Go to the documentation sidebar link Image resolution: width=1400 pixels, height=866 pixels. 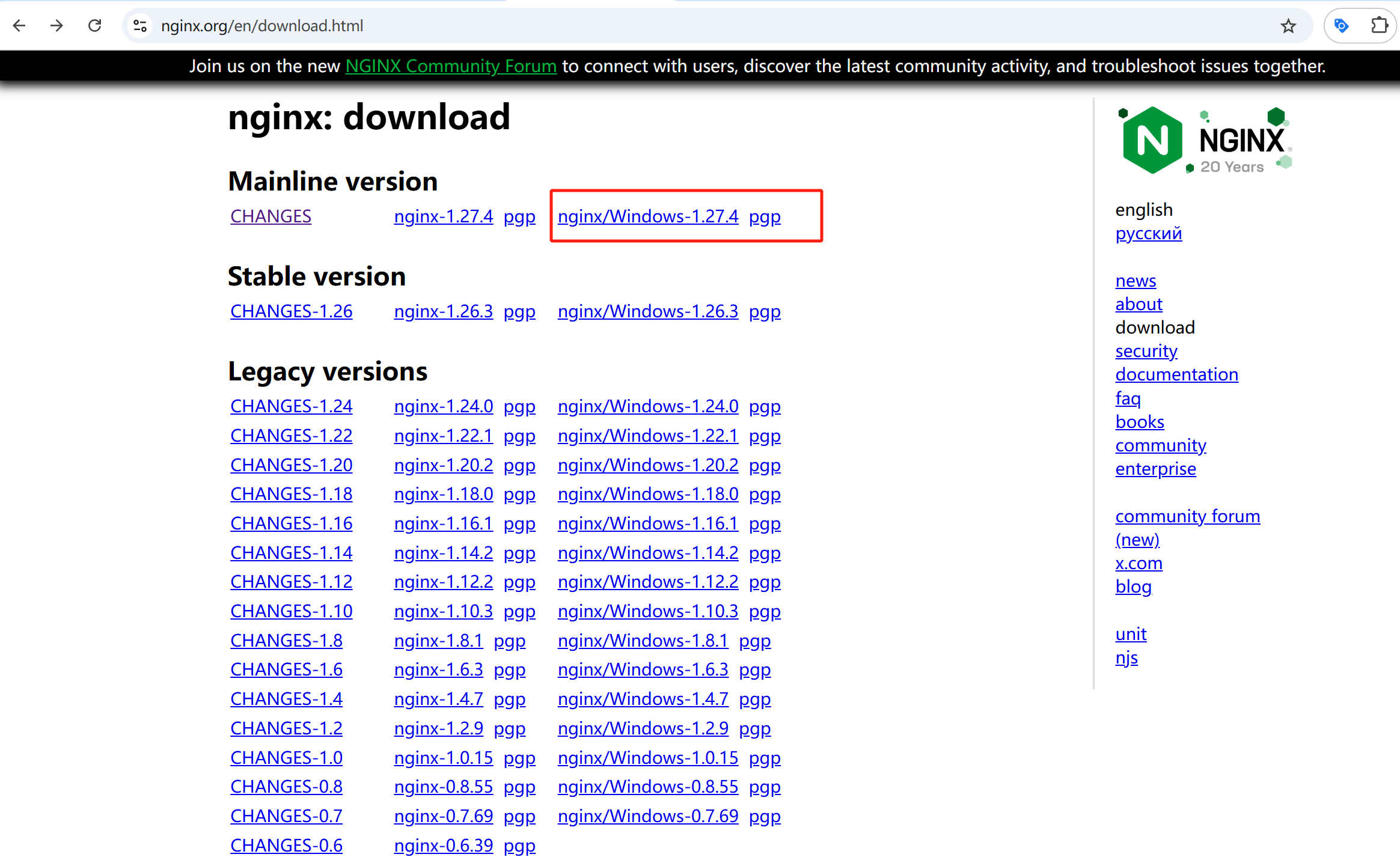1176,374
